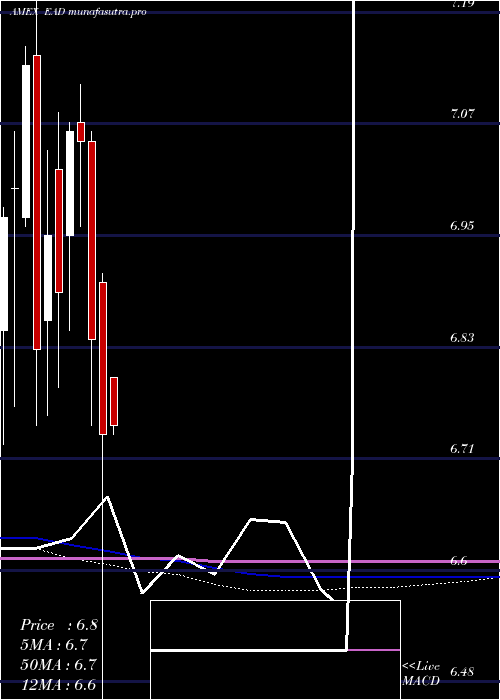Image resolution: width=500 pixels, height=700 pixels.
Task: Select the 6.71 price axis label
Action: point(462,449)
